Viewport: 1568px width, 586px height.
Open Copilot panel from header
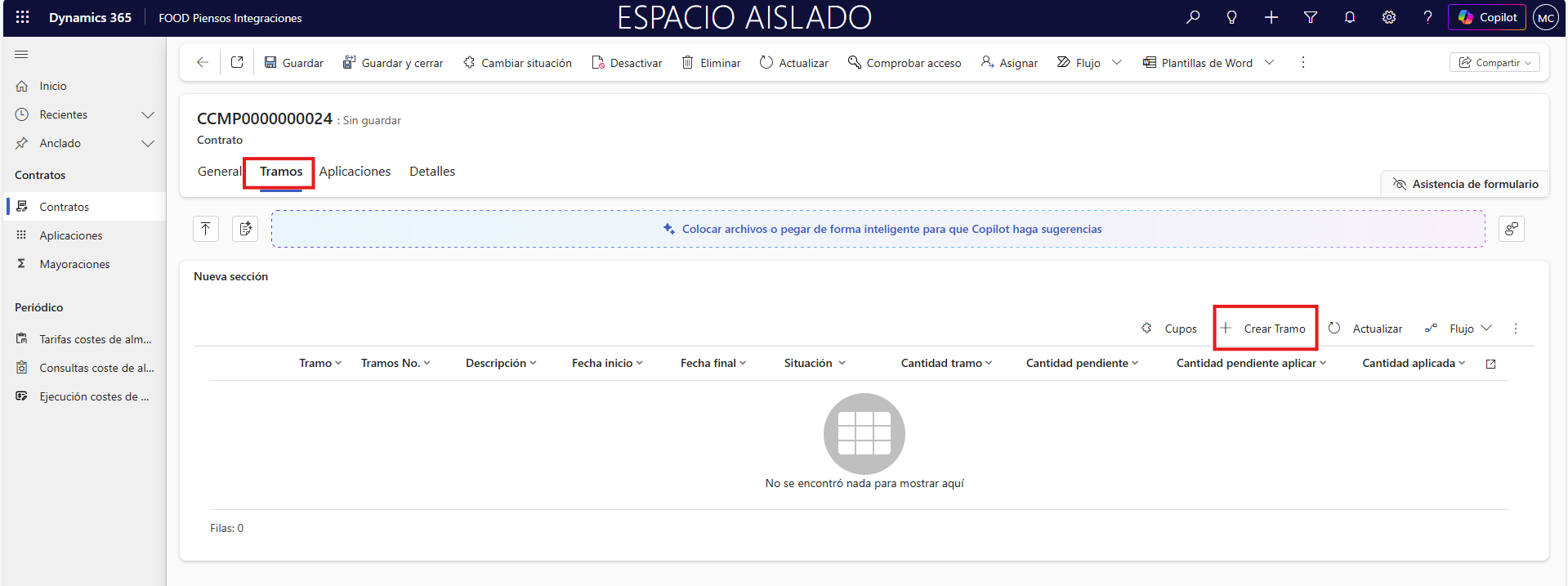1487,17
